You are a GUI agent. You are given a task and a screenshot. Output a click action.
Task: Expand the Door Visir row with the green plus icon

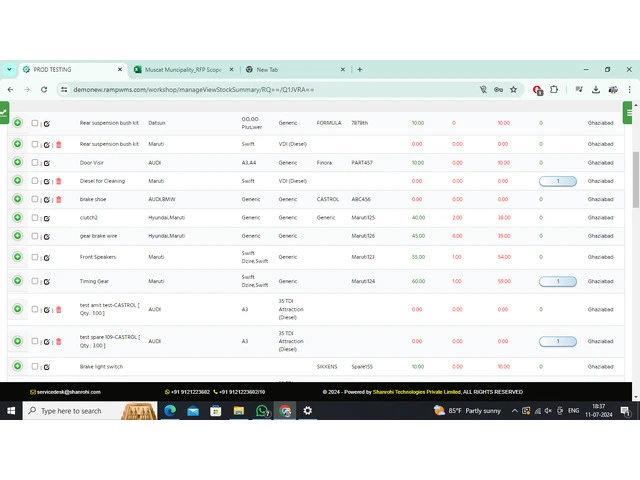17,162
